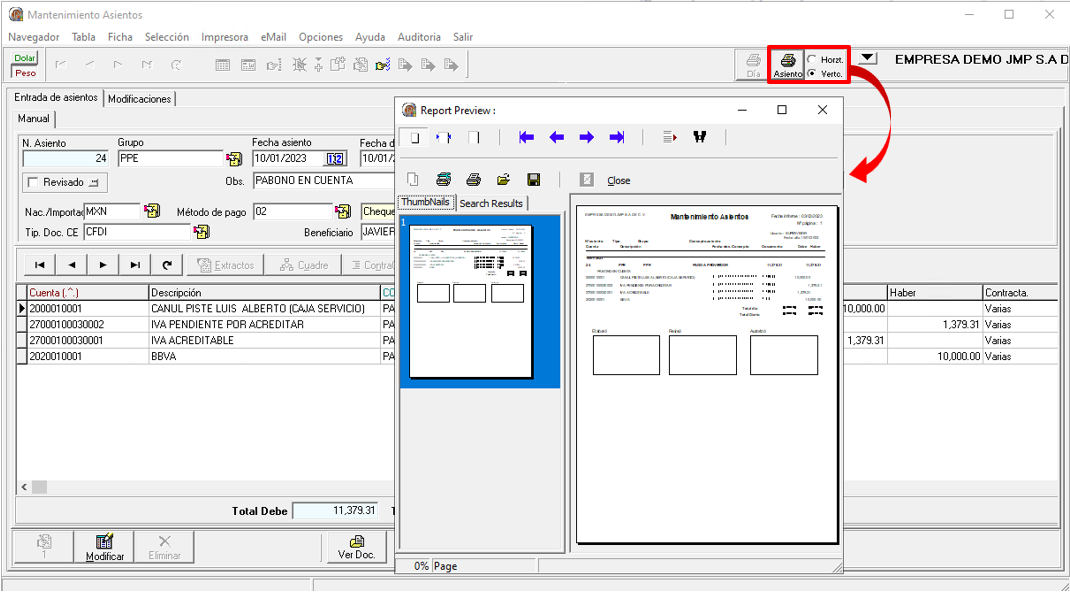Image resolution: width=1070 pixels, height=592 pixels.
Task: Select the IVA ACREDITABLE row description
Action: coord(265,340)
